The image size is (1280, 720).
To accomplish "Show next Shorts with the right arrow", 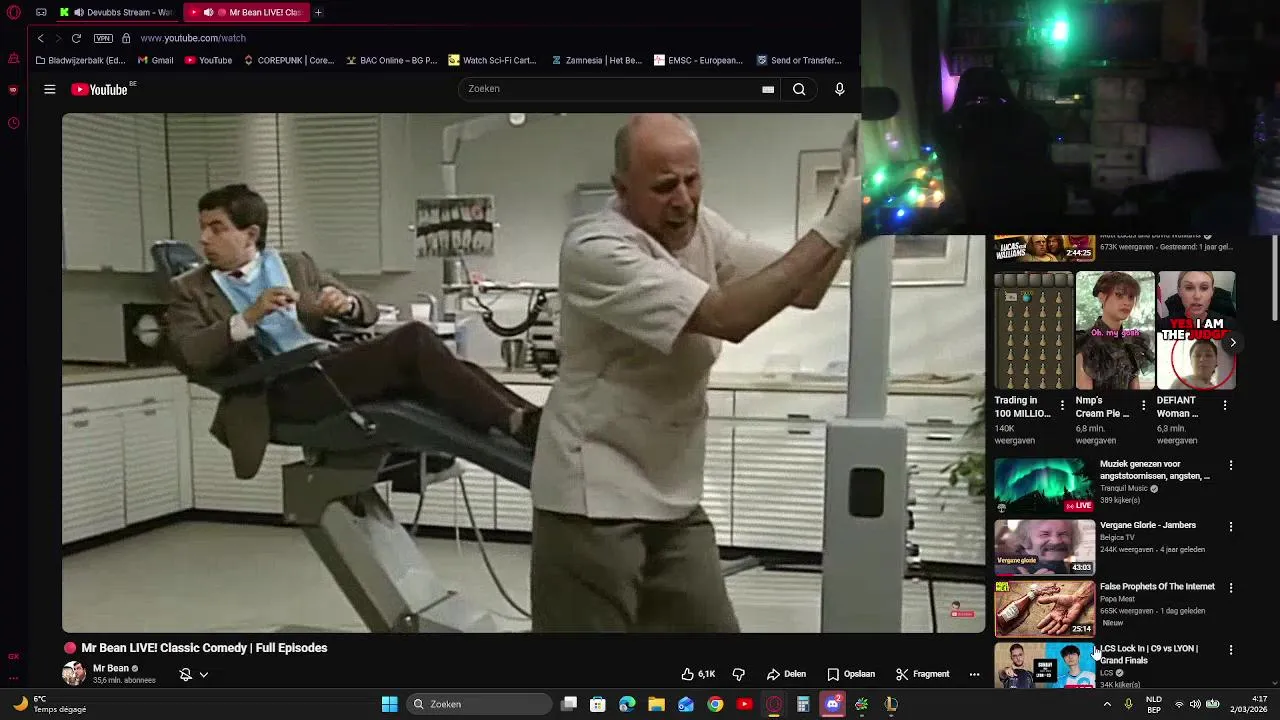I will [x=1233, y=342].
